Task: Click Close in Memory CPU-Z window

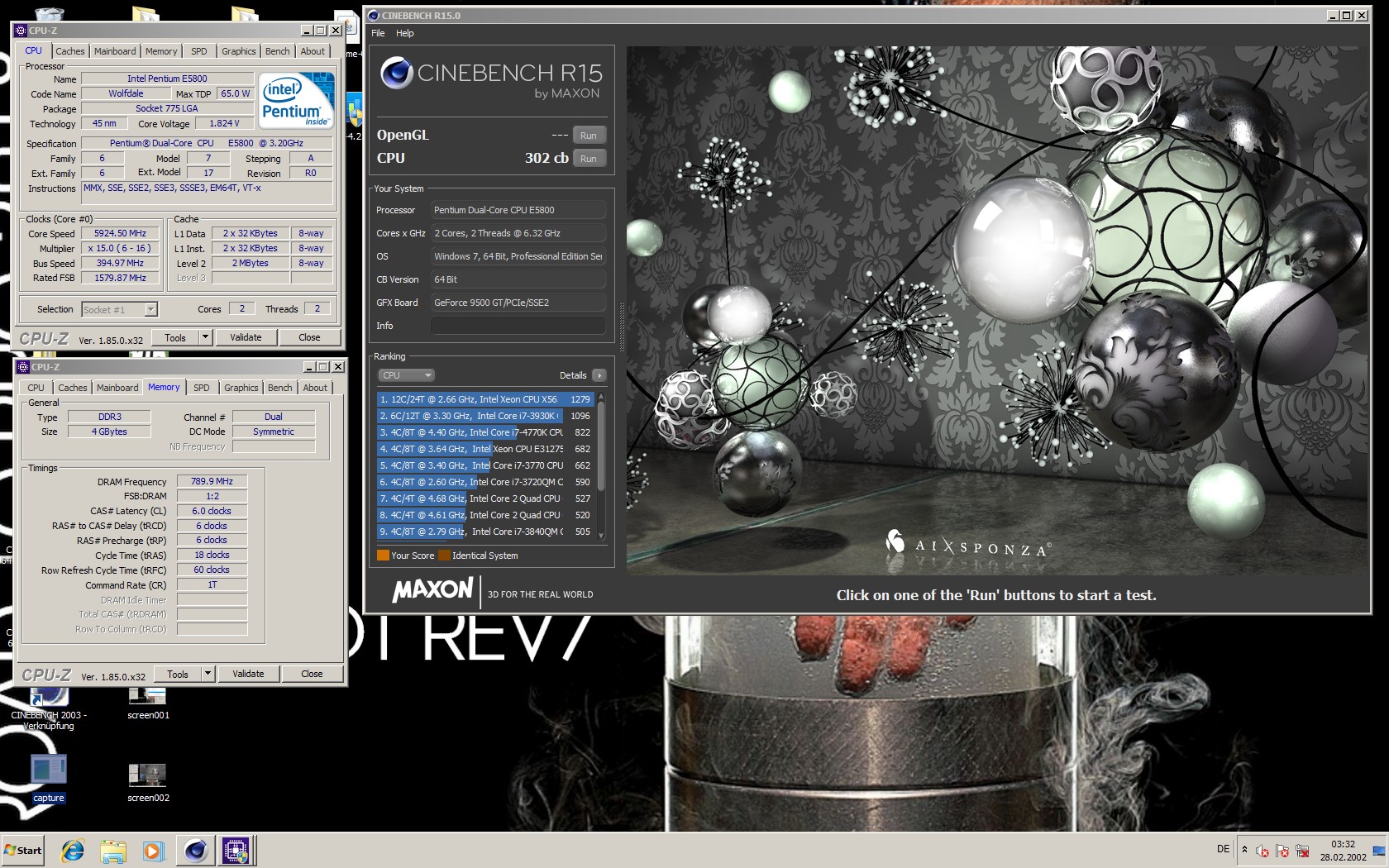Action: pos(313,674)
